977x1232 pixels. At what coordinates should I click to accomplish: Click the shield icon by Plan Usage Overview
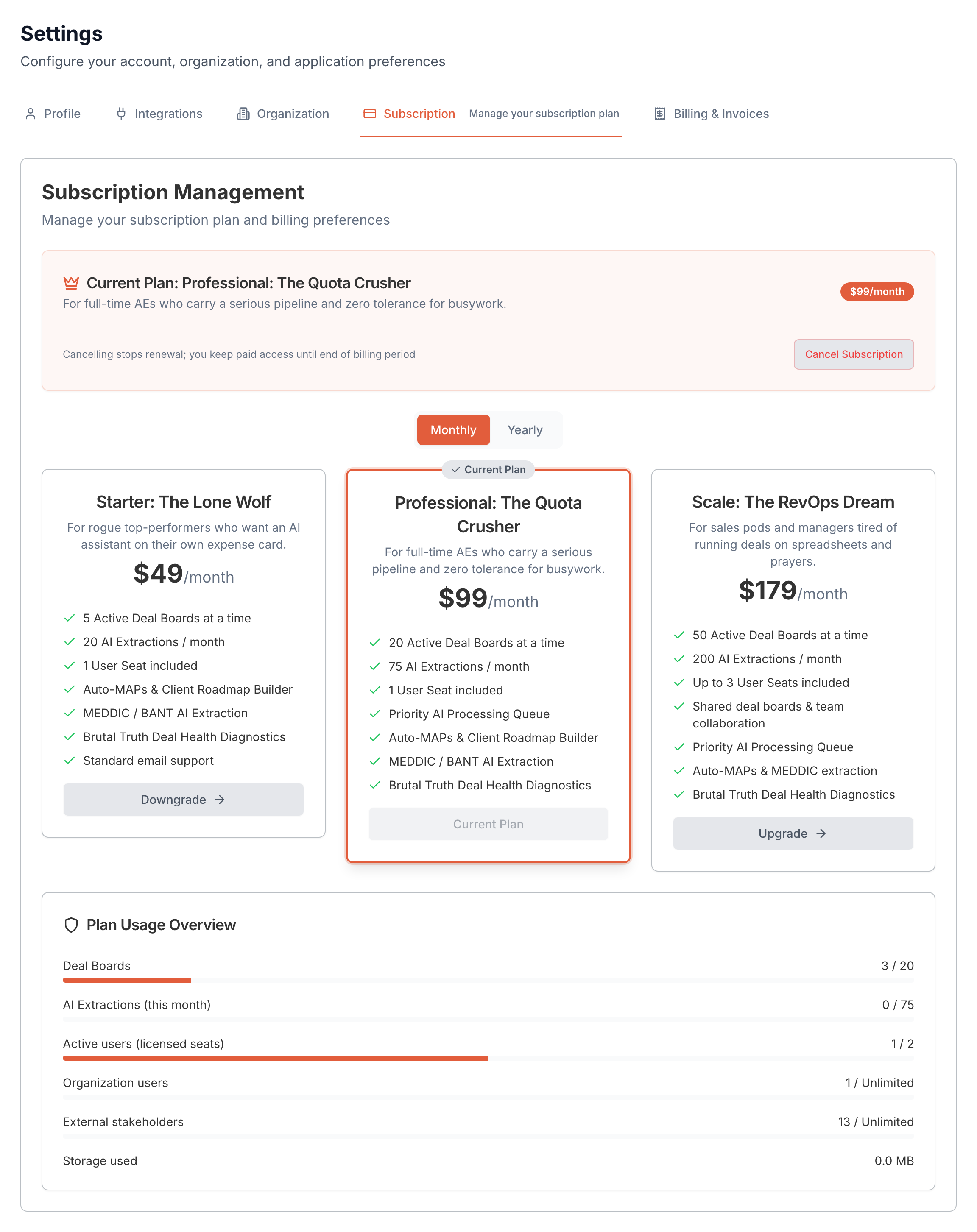pos(71,925)
